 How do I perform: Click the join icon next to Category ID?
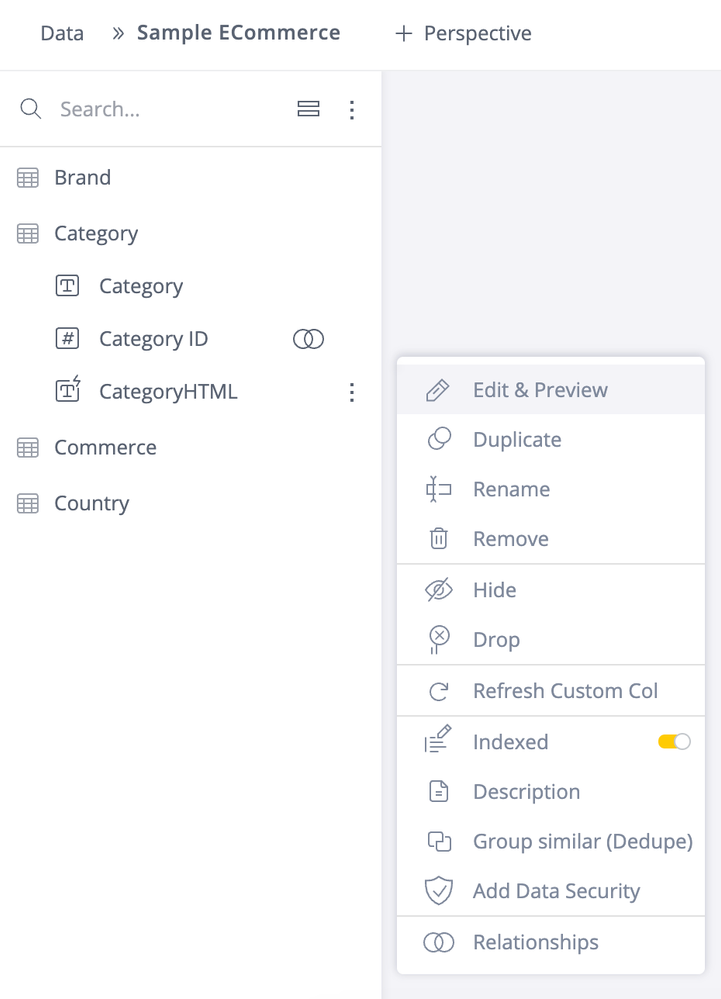(308, 339)
